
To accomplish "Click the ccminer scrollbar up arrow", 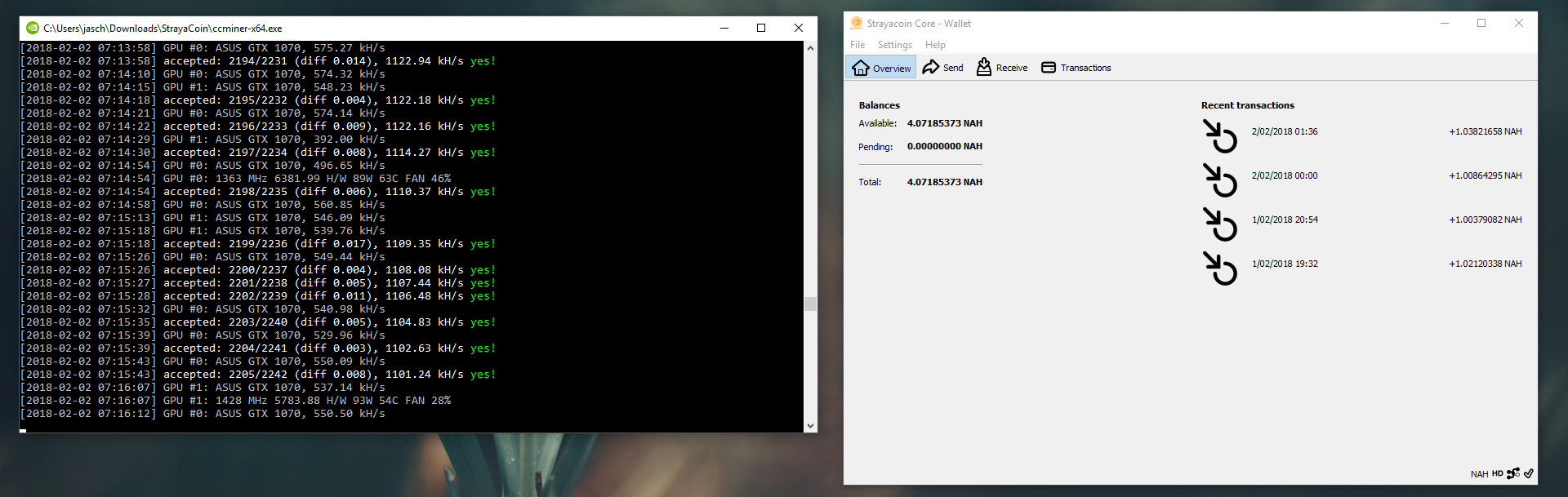I will click(810, 48).
